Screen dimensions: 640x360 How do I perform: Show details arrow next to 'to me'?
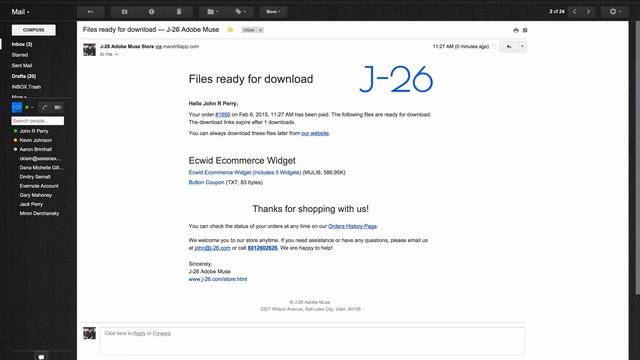pos(116,54)
